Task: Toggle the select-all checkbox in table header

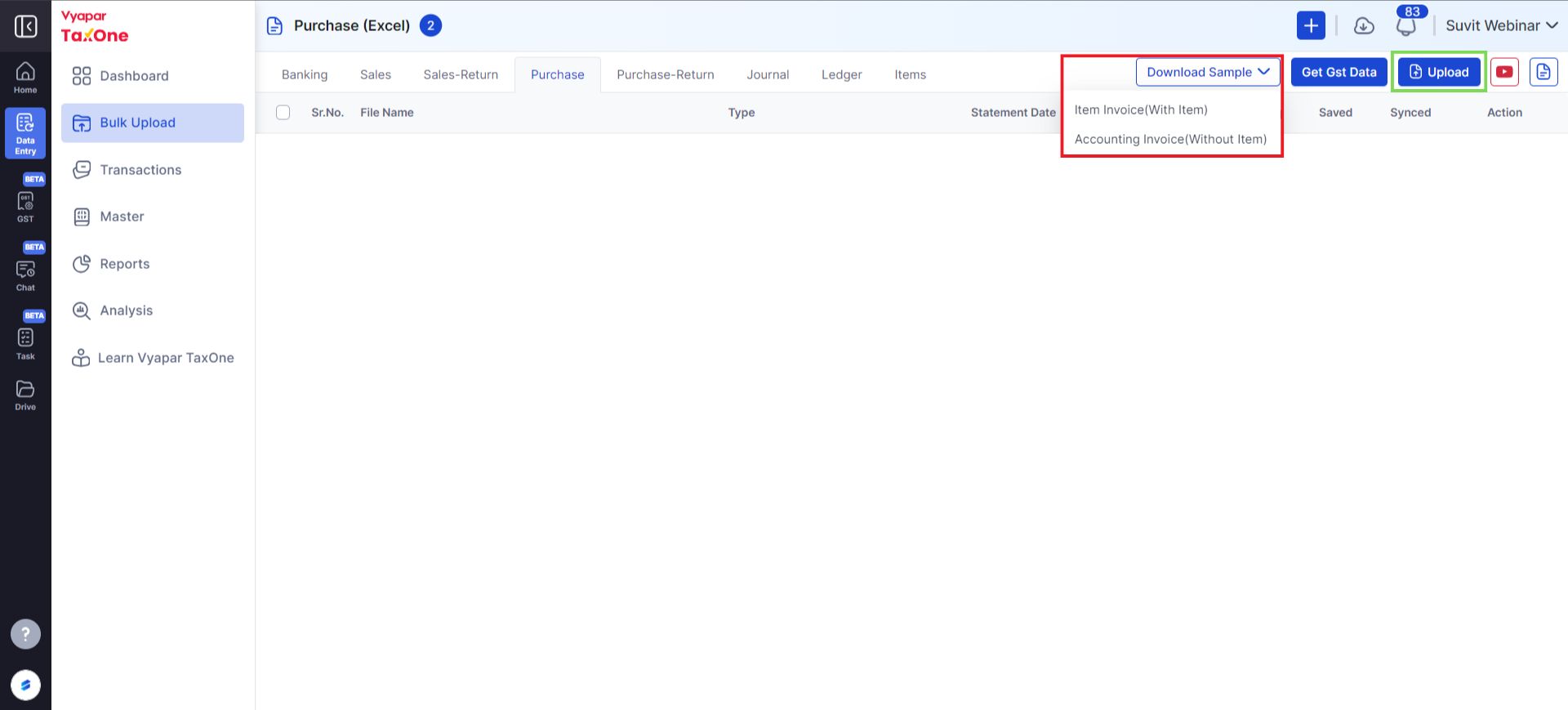Action: pos(283,113)
